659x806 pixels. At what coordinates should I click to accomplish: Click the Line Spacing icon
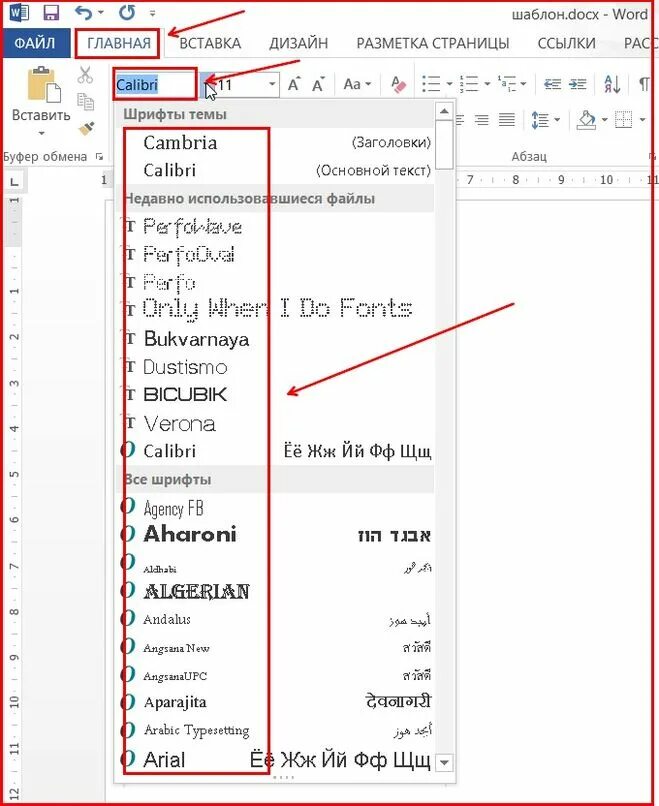(x=540, y=120)
